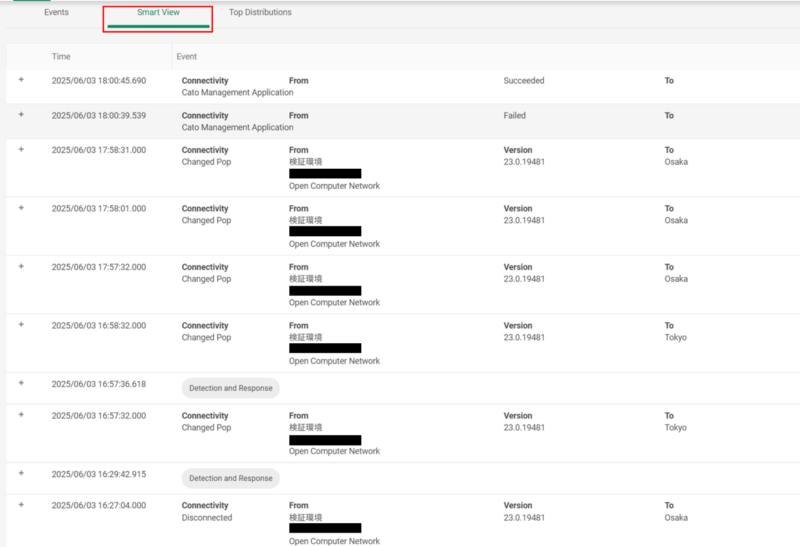Image resolution: width=800 pixels, height=547 pixels.
Task: Click the Event column header
Action: click(186, 57)
